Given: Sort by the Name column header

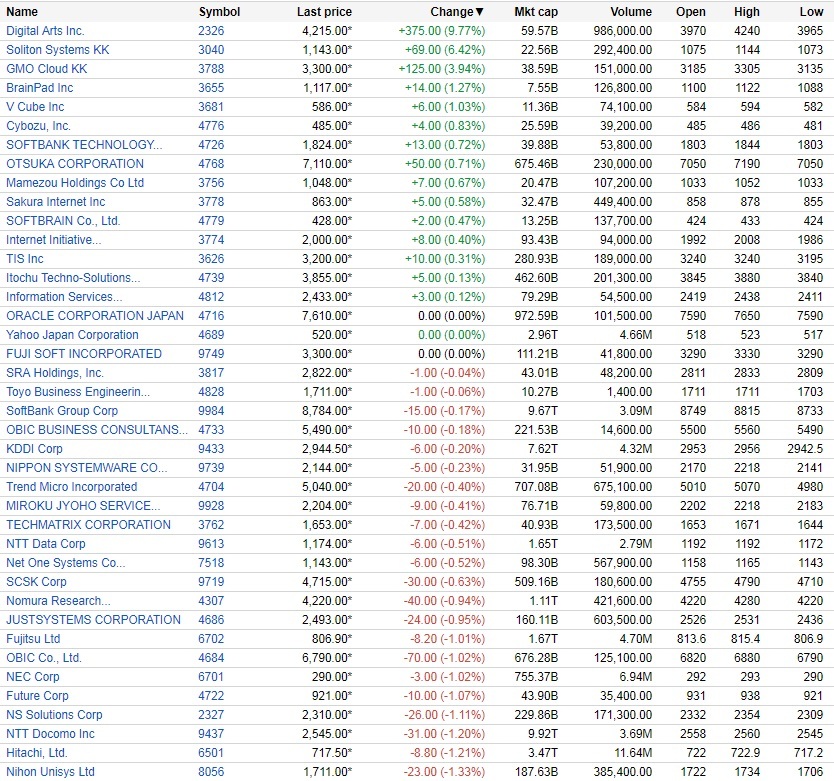Looking at the screenshot, I should click(22, 12).
